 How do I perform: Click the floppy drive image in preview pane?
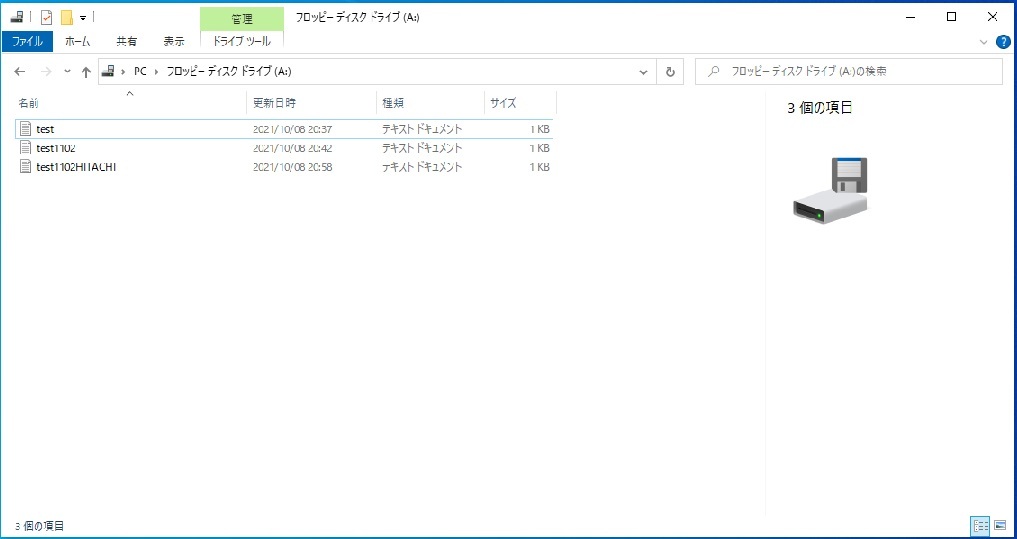(x=830, y=191)
